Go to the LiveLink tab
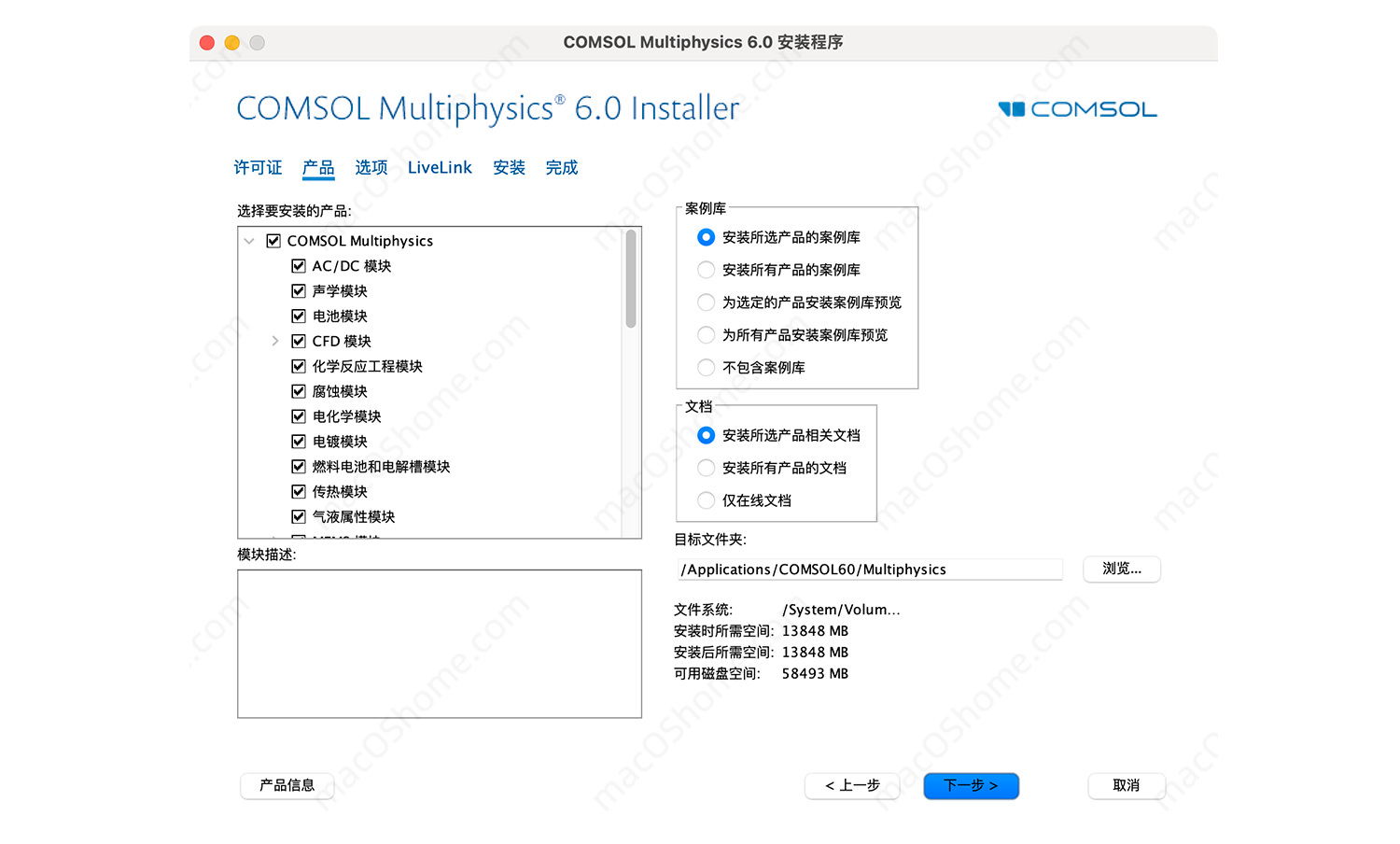Image resolution: width=1400 pixels, height=844 pixels. click(440, 167)
